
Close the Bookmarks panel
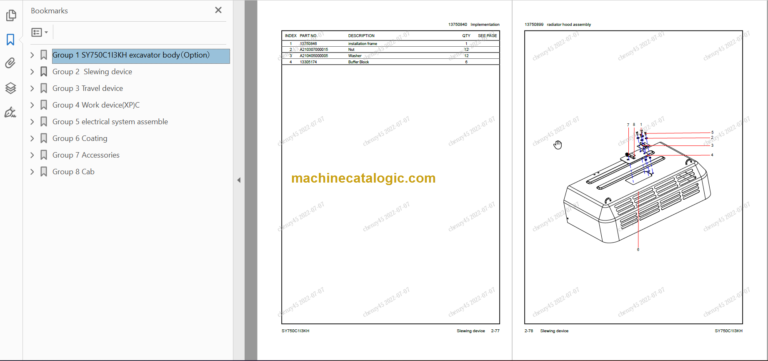point(218,10)
